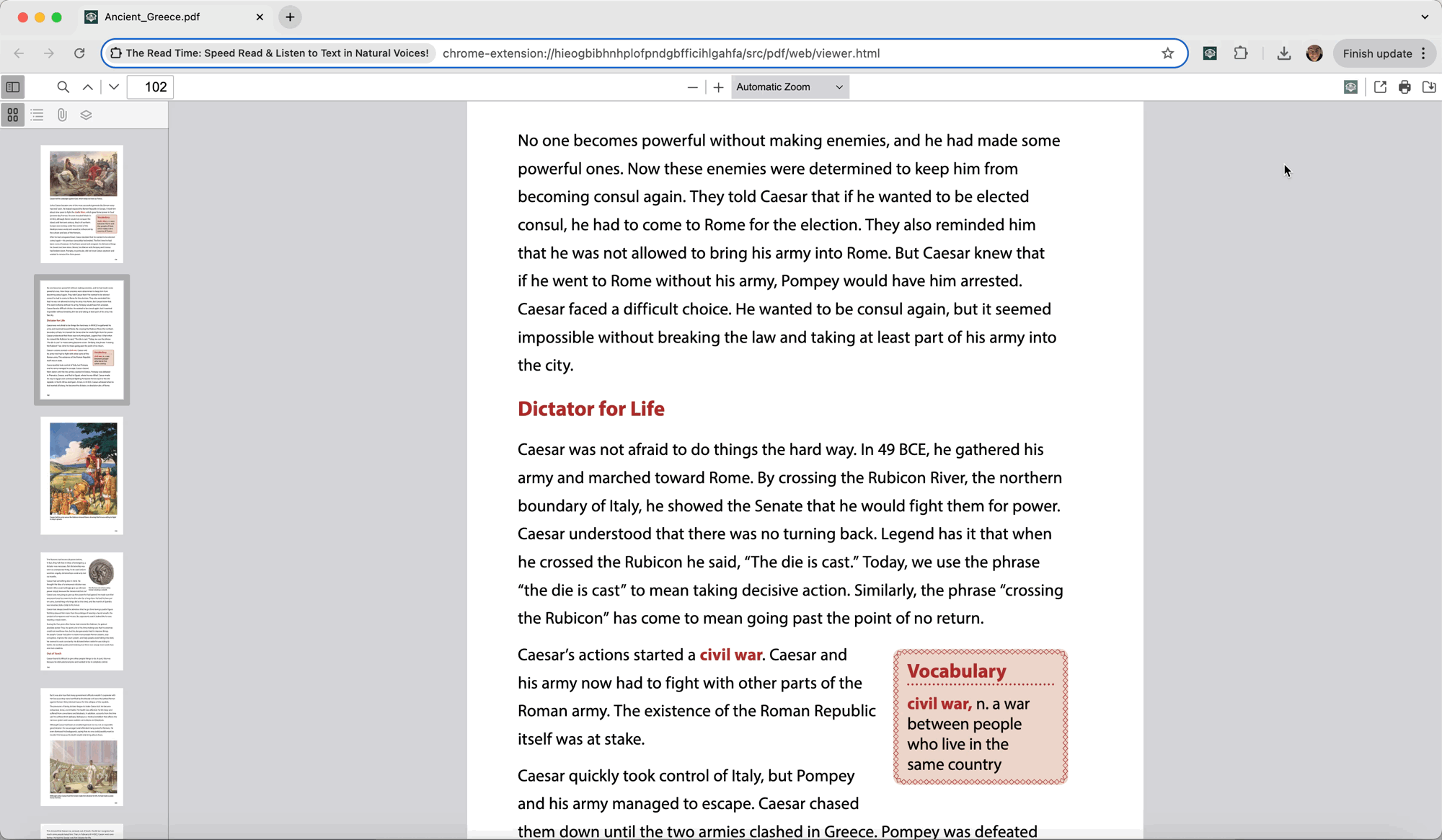This screenshot has height=840, width=1442.
Task: Click the text "No one becomes powerful"
Action: 610,141
